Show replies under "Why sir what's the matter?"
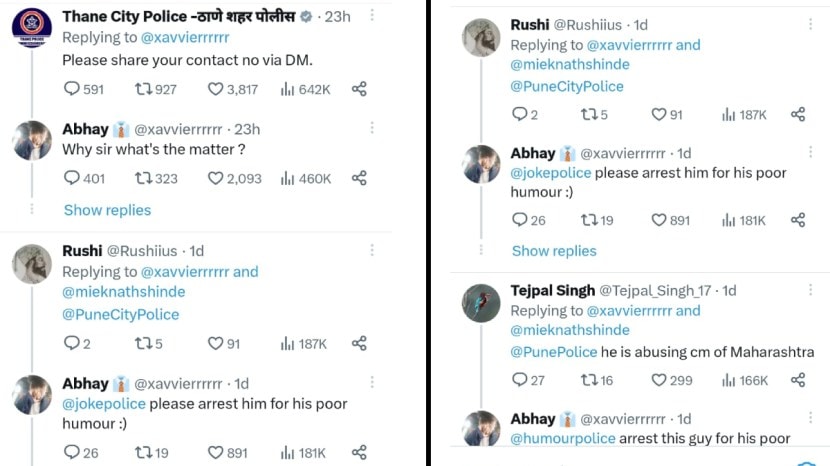This screenshot has width=830, height=466. [x=107, y=210]
